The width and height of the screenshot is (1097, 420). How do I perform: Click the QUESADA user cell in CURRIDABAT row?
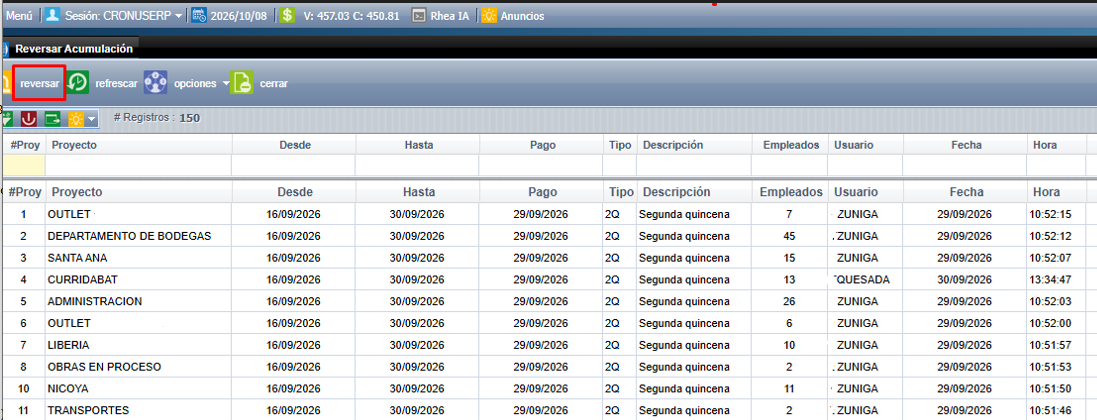pyautogui.click(x=863, y=279)
